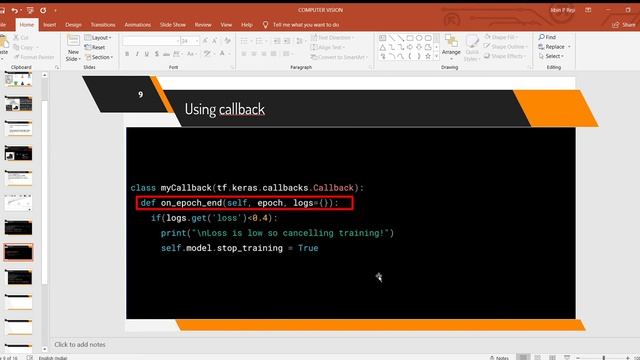Viewport: 640px width, 360px height.
Task: Select the straight Line shape
Action: pyautogui.click(x=391, y=38)
